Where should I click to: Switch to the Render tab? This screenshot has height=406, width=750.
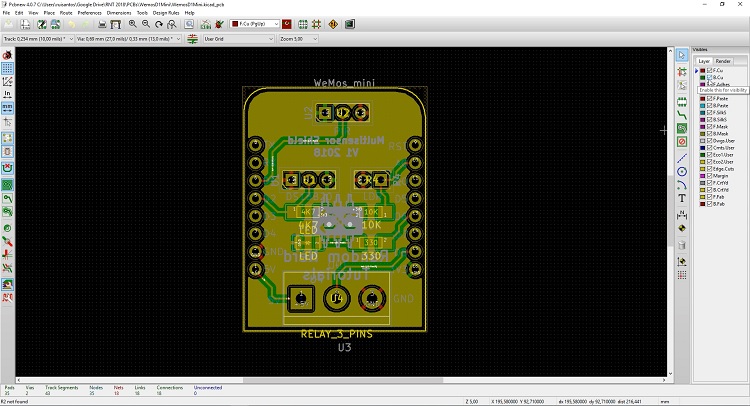point(722,61)
